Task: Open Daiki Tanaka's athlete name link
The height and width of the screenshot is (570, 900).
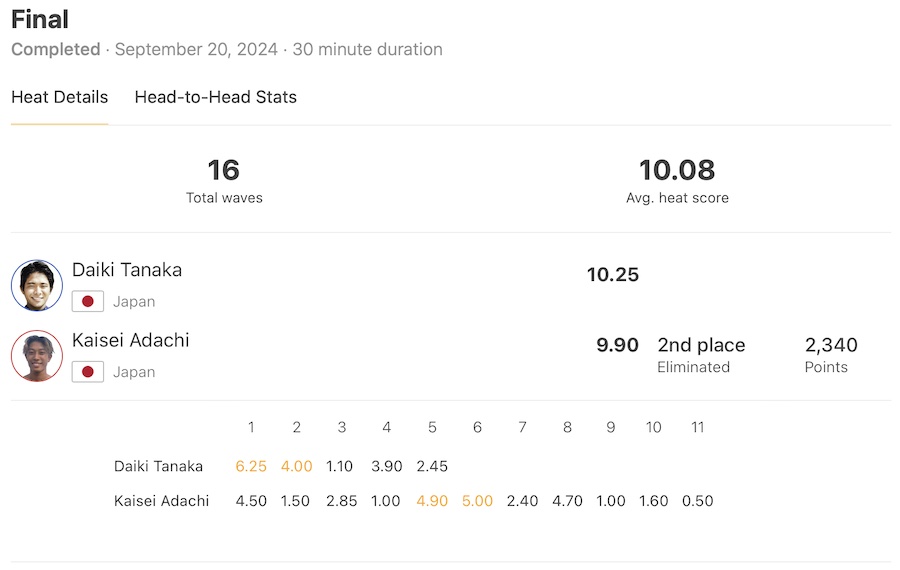Action: (127, 270)
